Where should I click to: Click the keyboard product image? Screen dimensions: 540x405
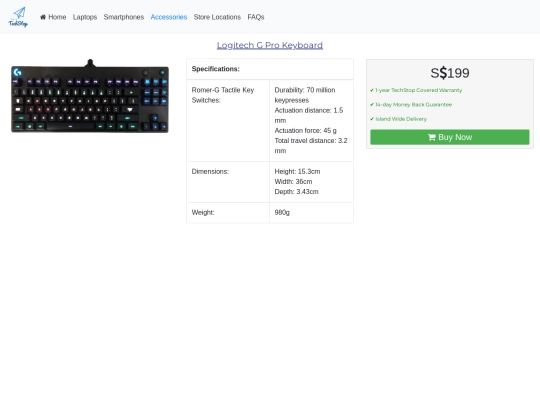pos(90,96)
